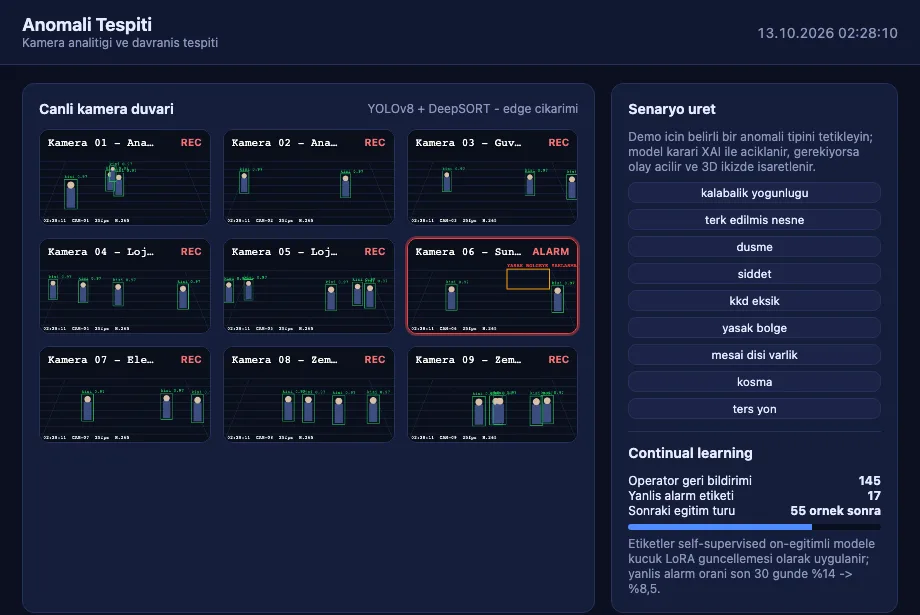Click the dusme scenario button

coord(754,246)
